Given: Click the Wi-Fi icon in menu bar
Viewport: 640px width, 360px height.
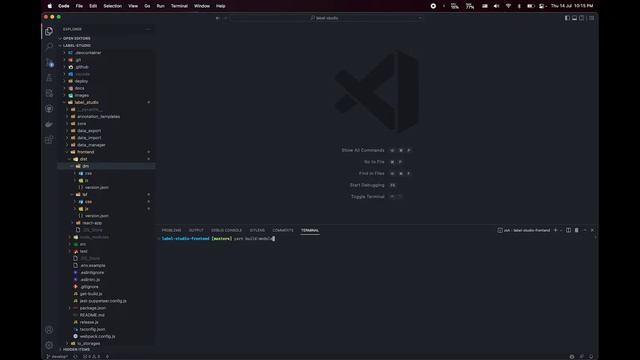Looking at the screenshot, I should point(508,6).
